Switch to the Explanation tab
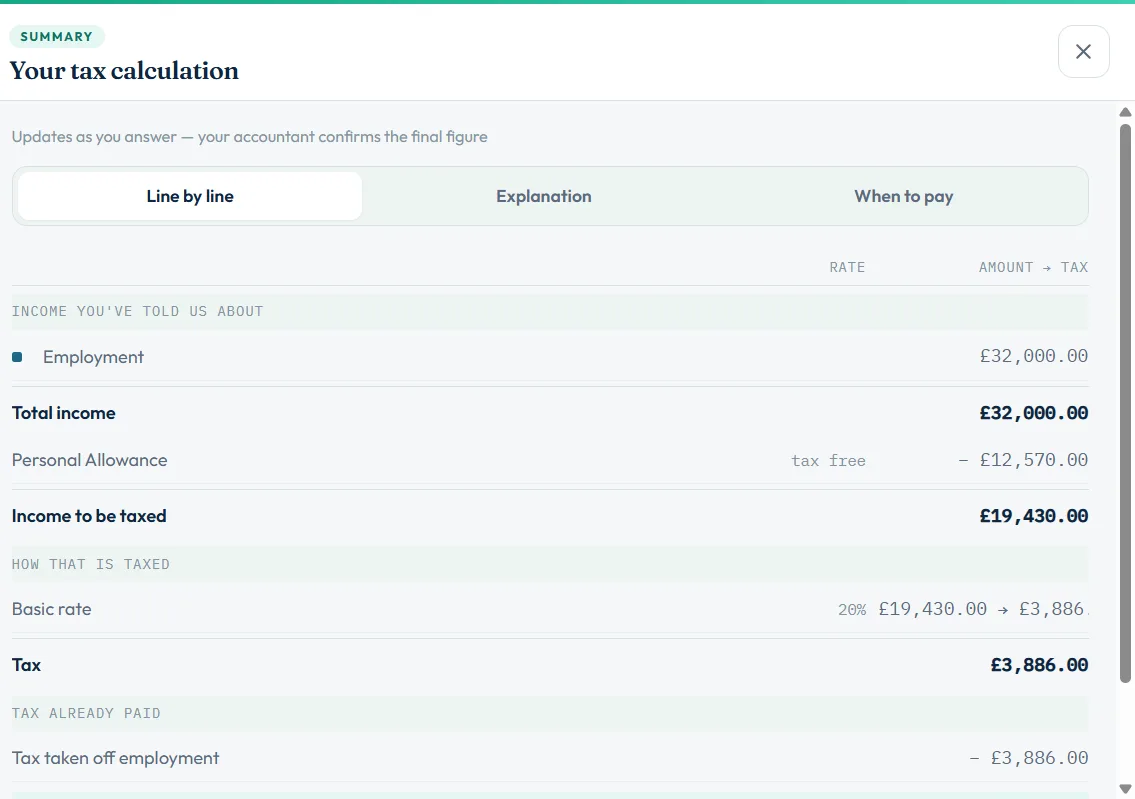The image size is (1135, 799). pos(544,196)
